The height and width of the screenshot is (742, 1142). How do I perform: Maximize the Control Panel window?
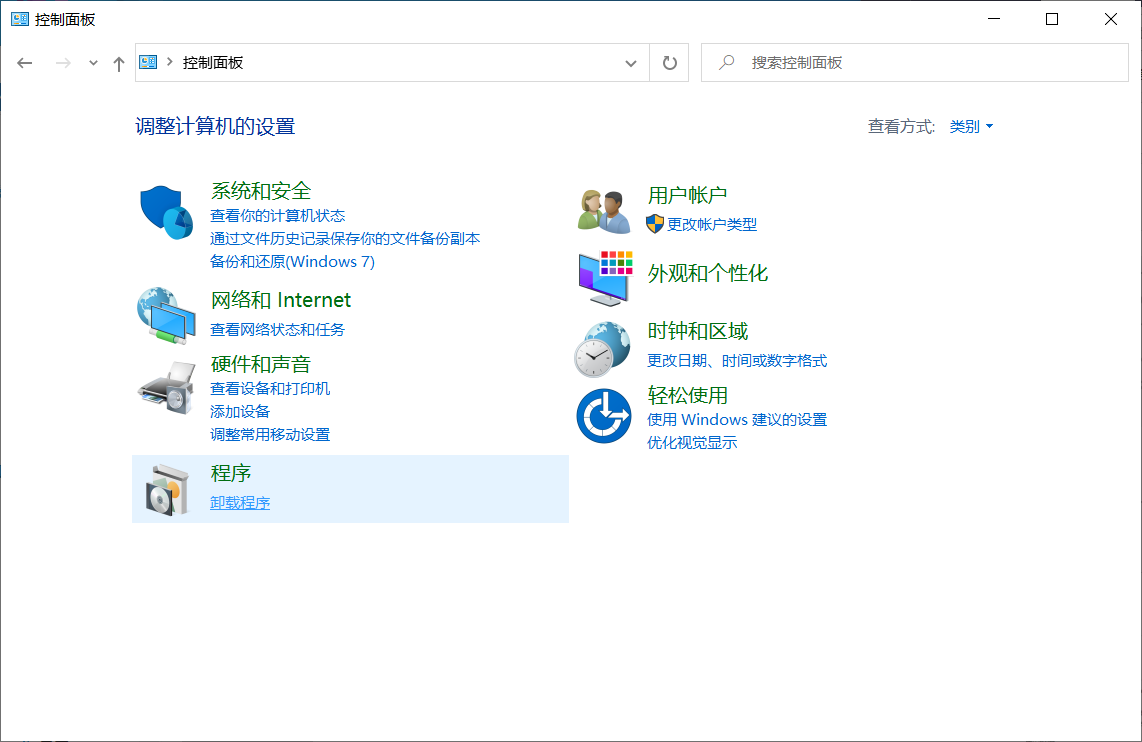click(x=1052, y=19)
